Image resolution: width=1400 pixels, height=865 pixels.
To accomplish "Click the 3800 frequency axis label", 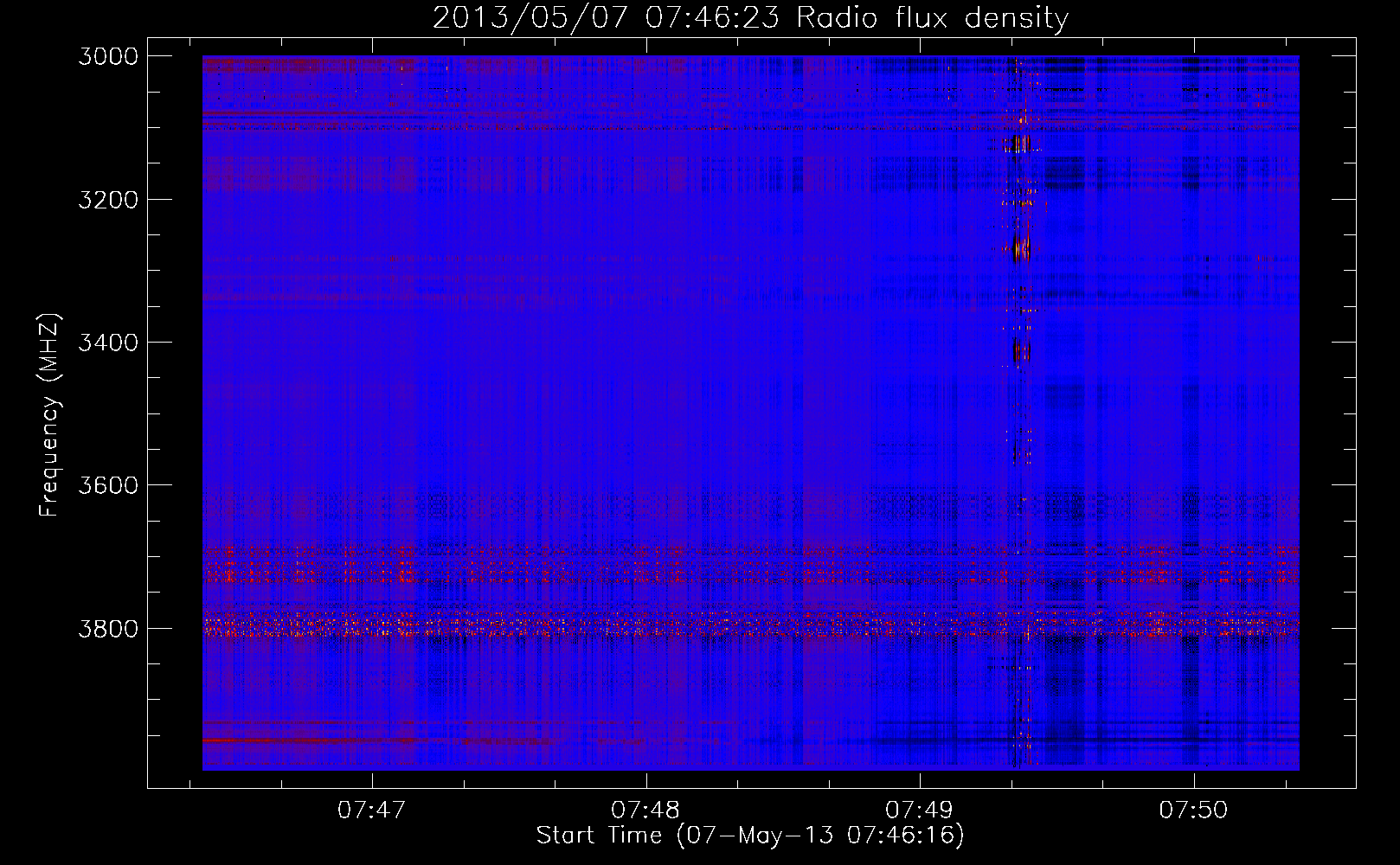I will coord(108,629).
